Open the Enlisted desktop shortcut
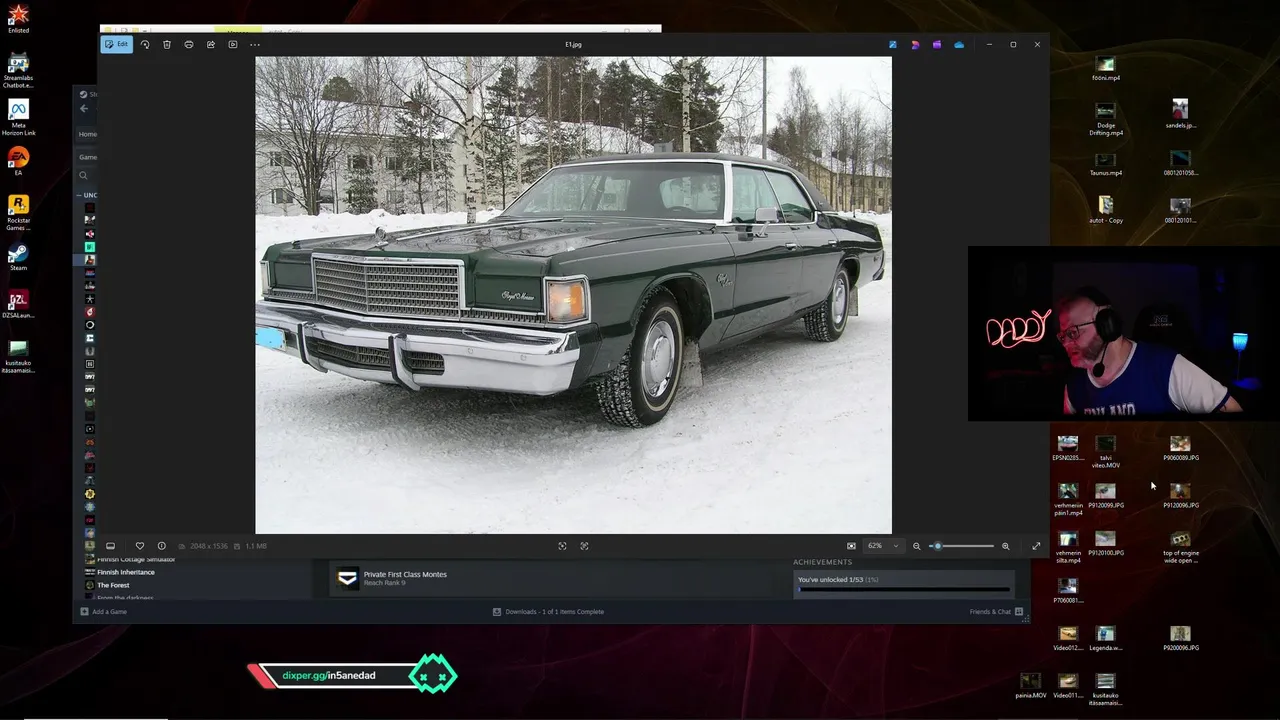The width and height of the screenshot is (1280, 720). [x=18, y=19]
